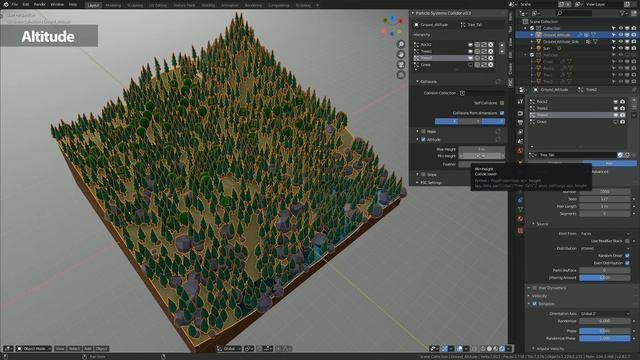This screenshot has width=640, height=360.
Task: Open the Select menu in viewport header
Action: pos(74,349)
